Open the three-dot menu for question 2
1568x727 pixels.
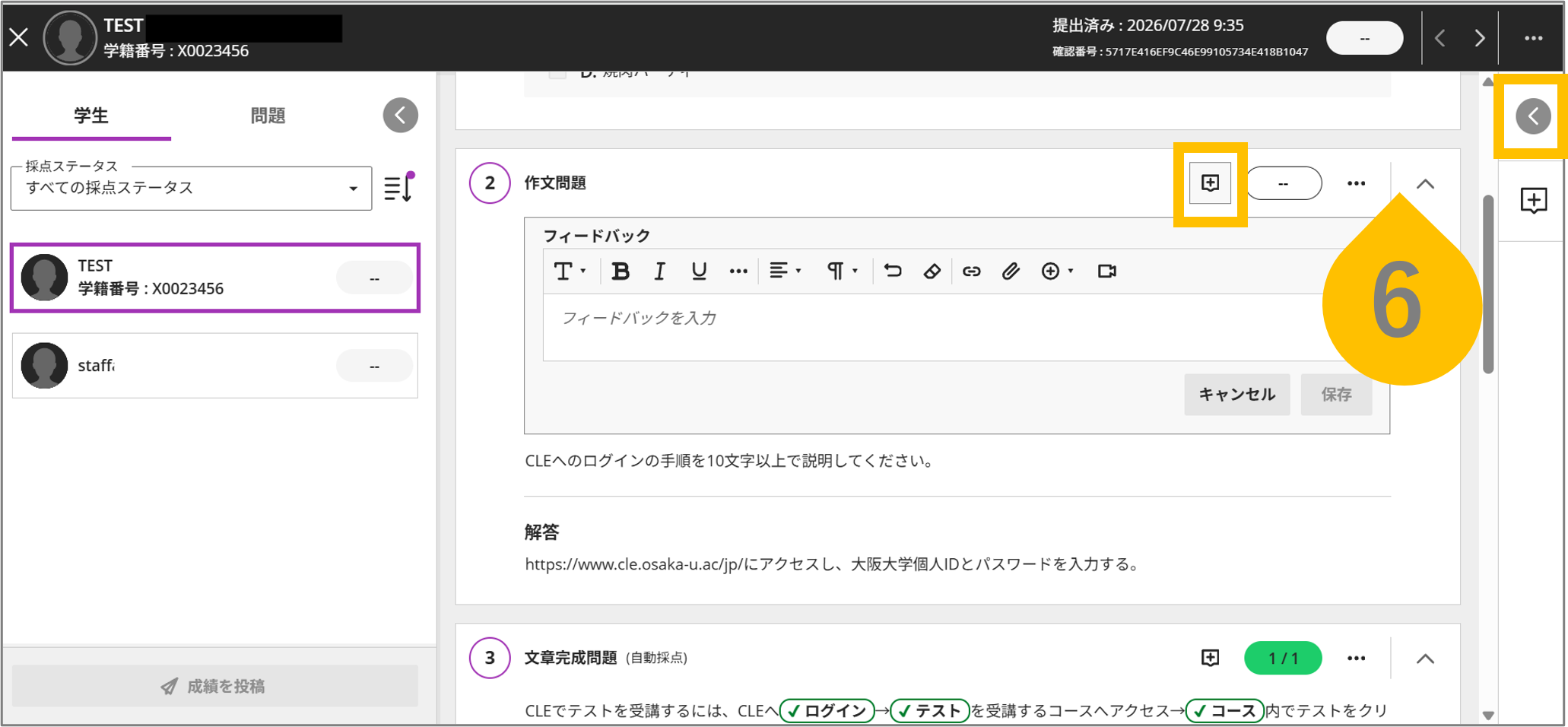1356,183
